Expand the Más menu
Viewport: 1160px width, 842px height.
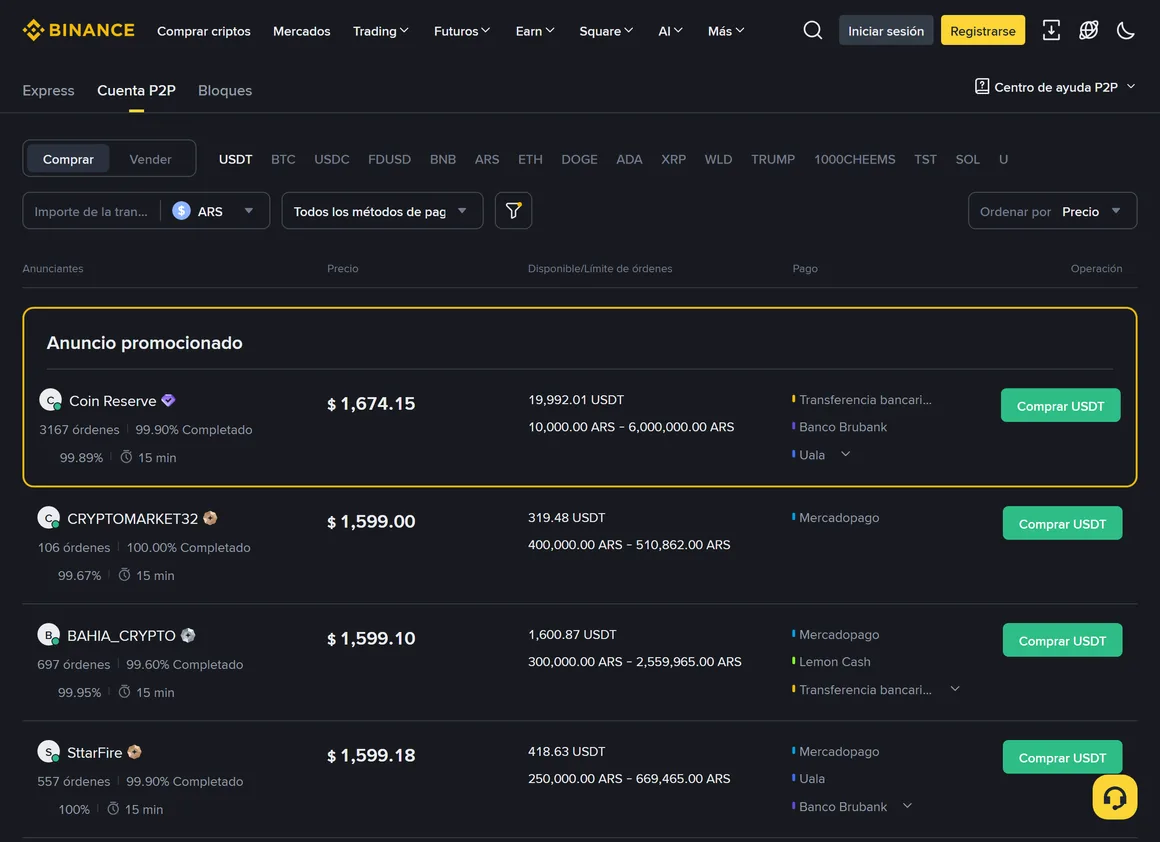point(726,31)
